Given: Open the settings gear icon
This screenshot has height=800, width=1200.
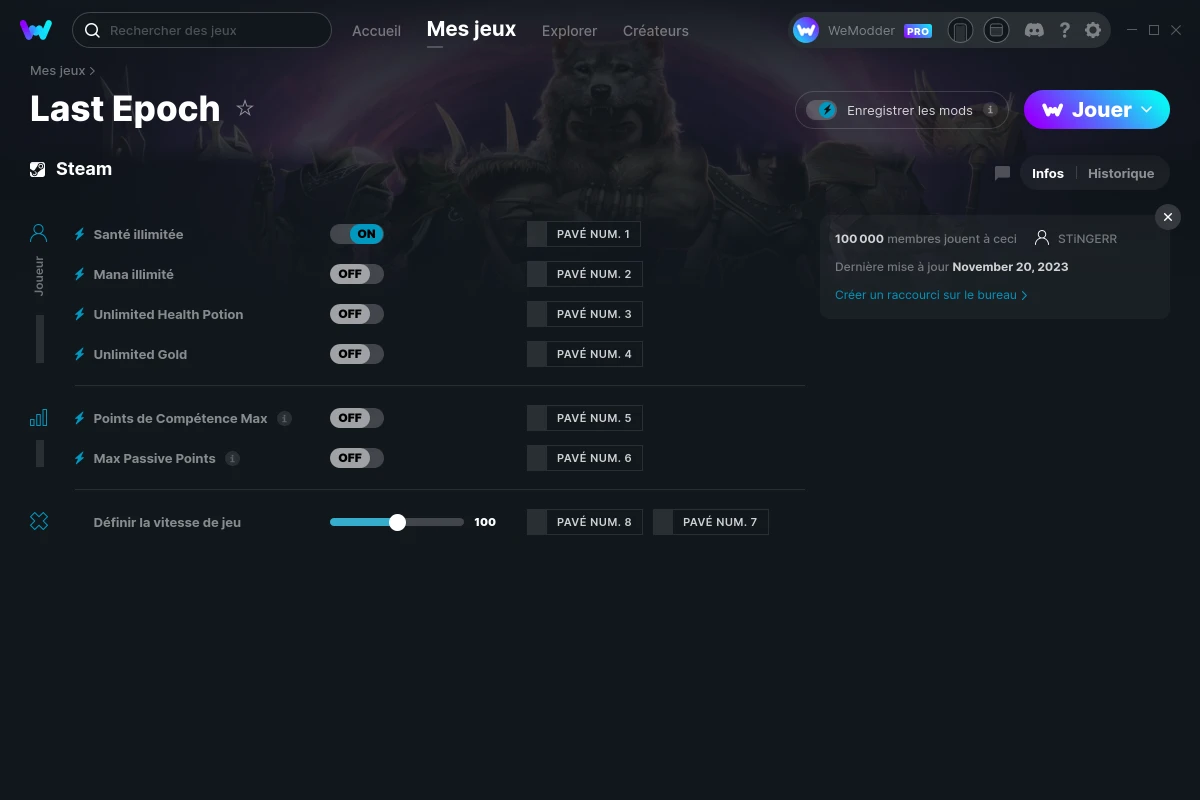Looking at the screenshot, I should tap(1093, 30).
